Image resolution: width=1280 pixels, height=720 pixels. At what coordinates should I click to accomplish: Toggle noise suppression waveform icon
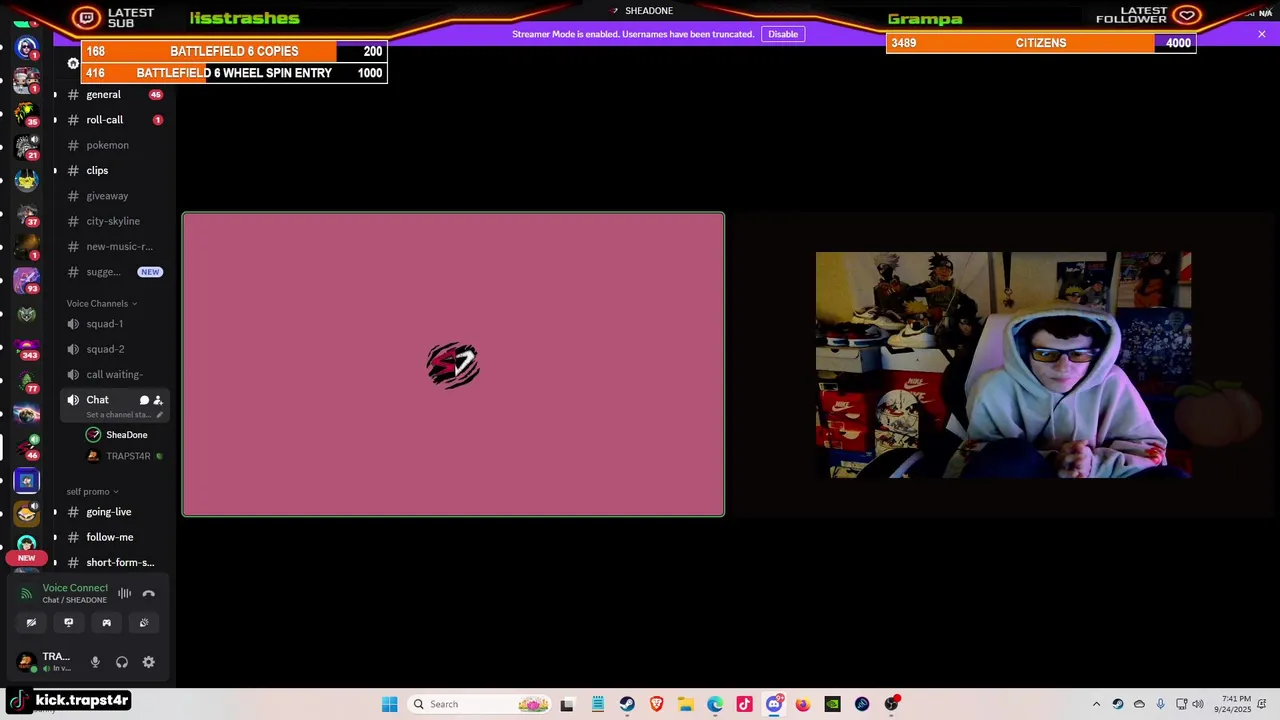[124, 593]
